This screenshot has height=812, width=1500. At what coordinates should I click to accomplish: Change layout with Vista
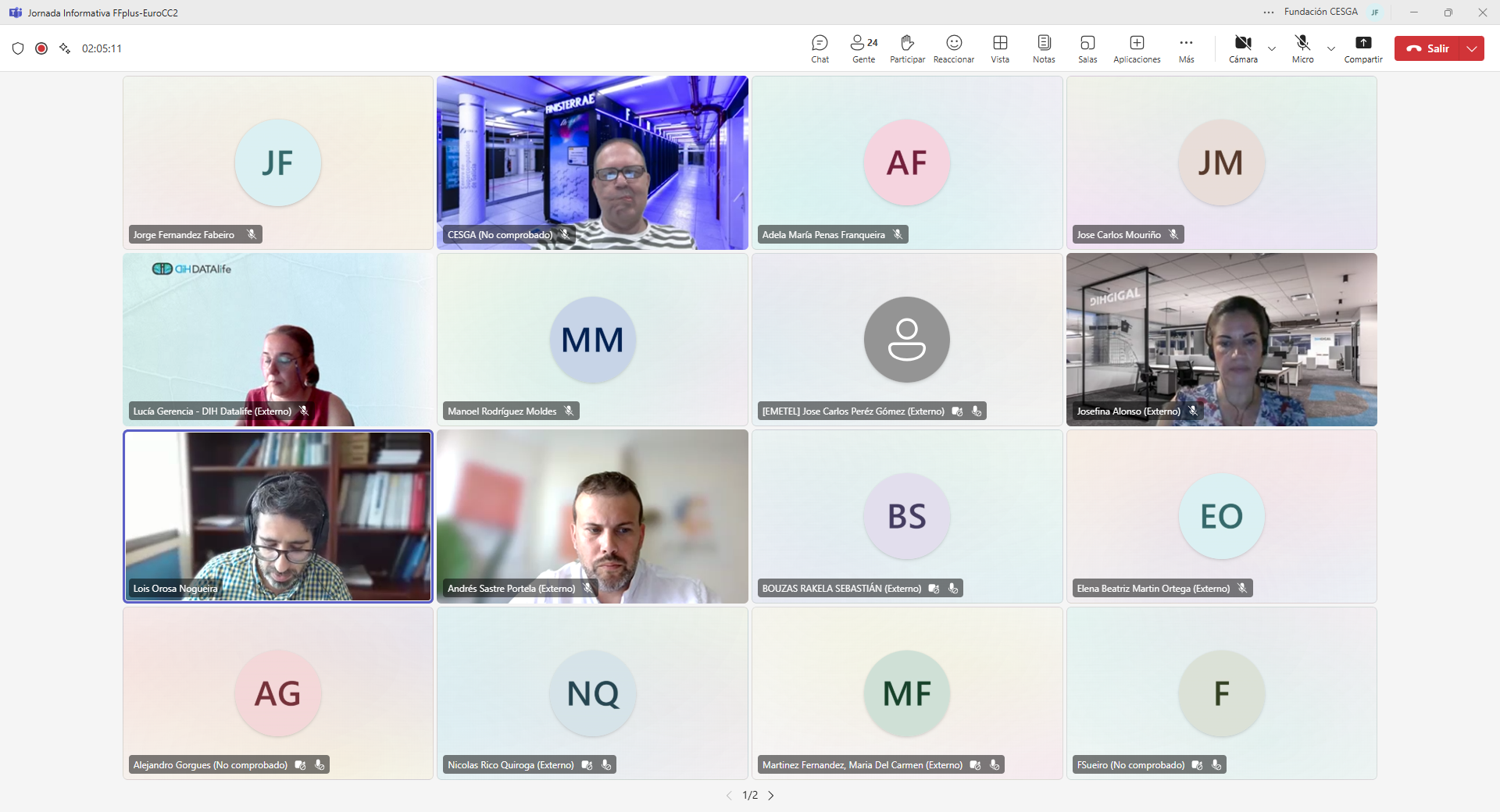pyautogui.click(x=1000, y=48)
